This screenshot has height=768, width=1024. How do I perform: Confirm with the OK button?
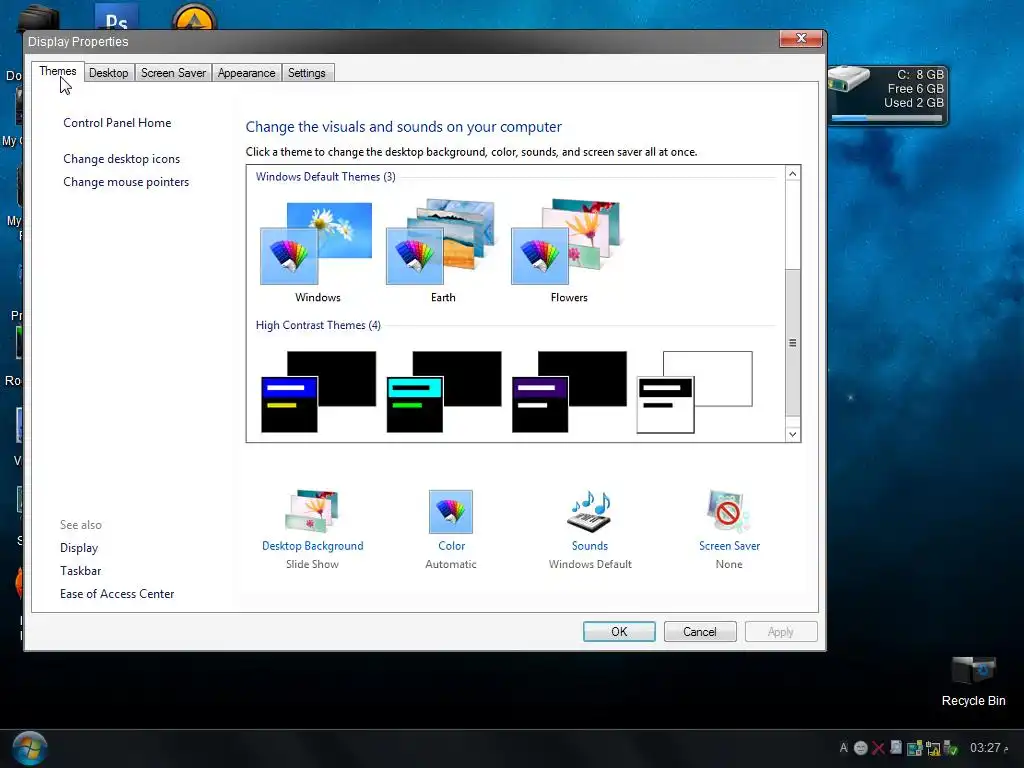[x=619, y=632]
